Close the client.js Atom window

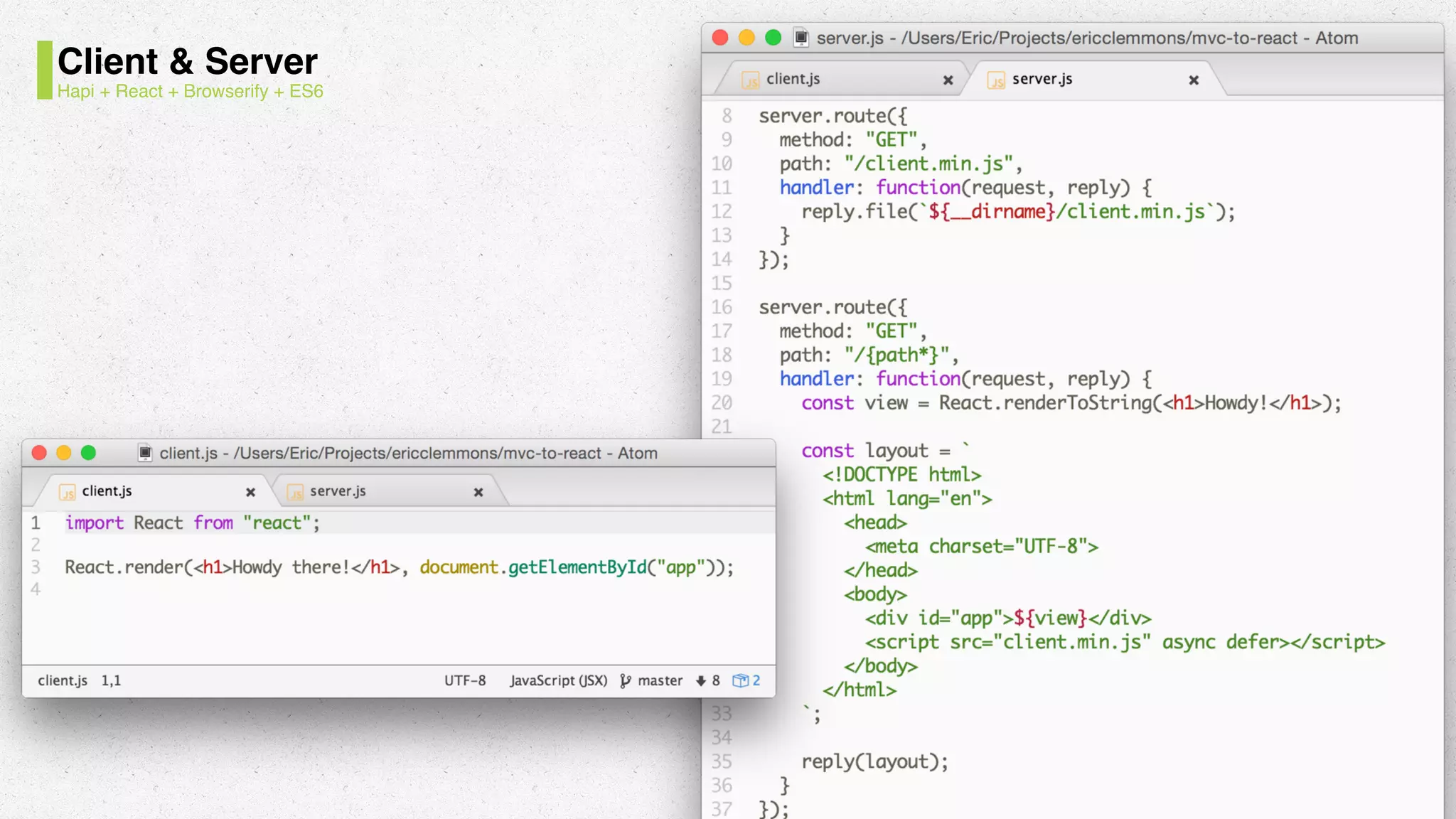40,453
